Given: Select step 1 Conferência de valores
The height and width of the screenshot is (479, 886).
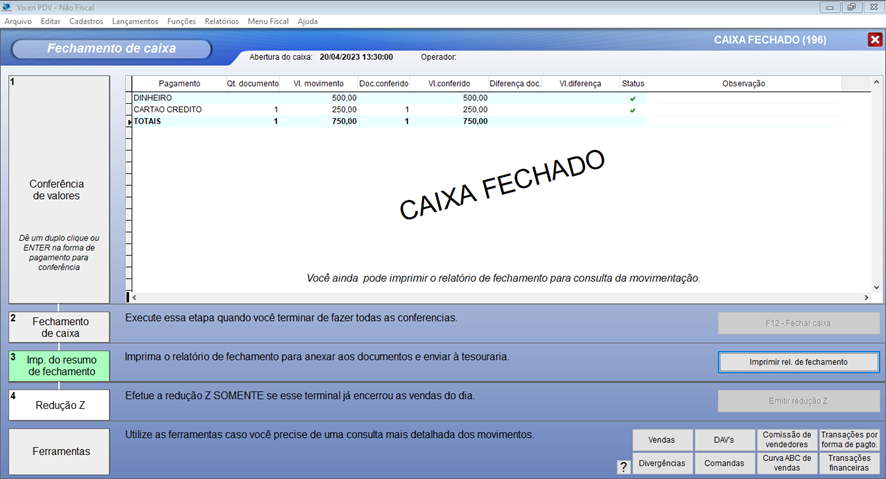Looking at the screenshot, I should click(59, 190).
